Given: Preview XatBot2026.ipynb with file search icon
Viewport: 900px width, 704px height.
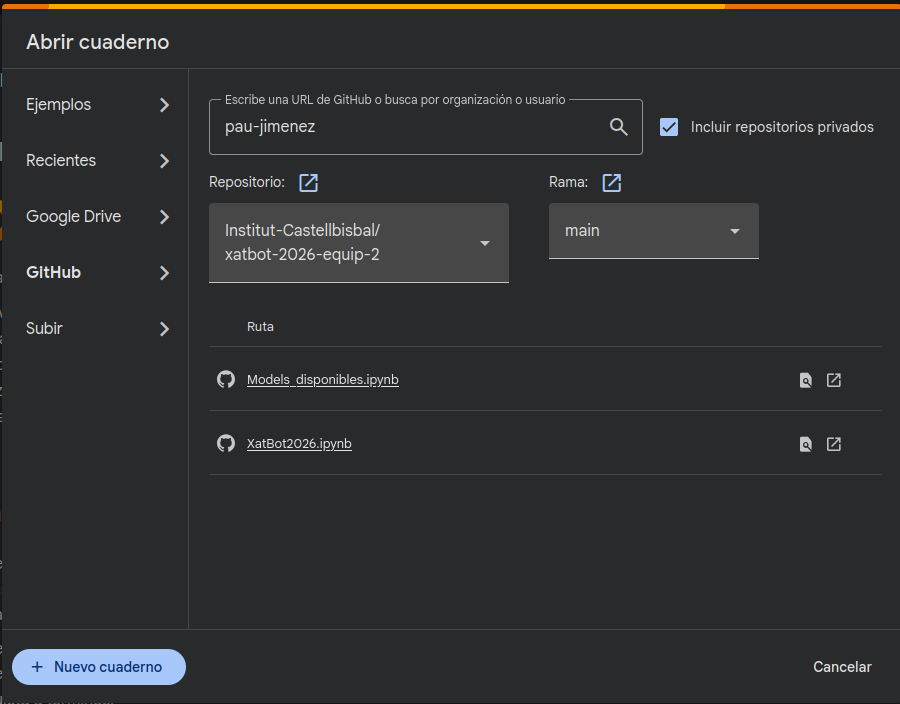Looking at the screenshot, I should (805, 444).
